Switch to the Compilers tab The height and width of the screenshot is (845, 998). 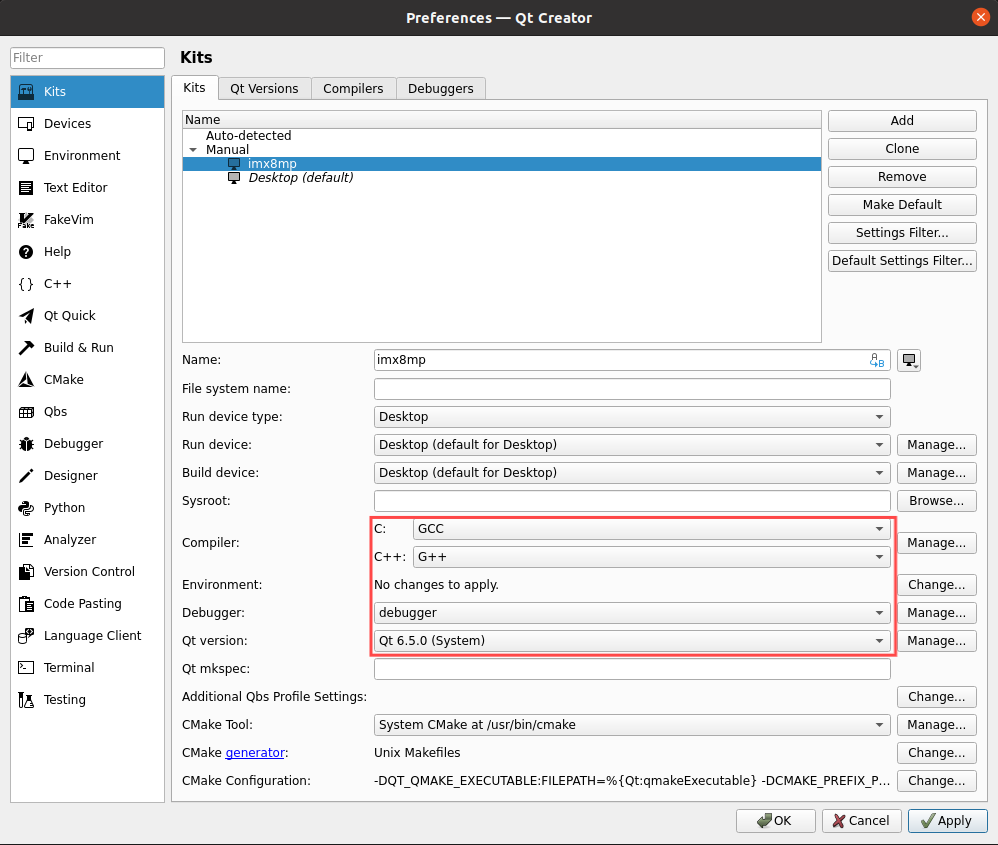click(x=353, y=88)
